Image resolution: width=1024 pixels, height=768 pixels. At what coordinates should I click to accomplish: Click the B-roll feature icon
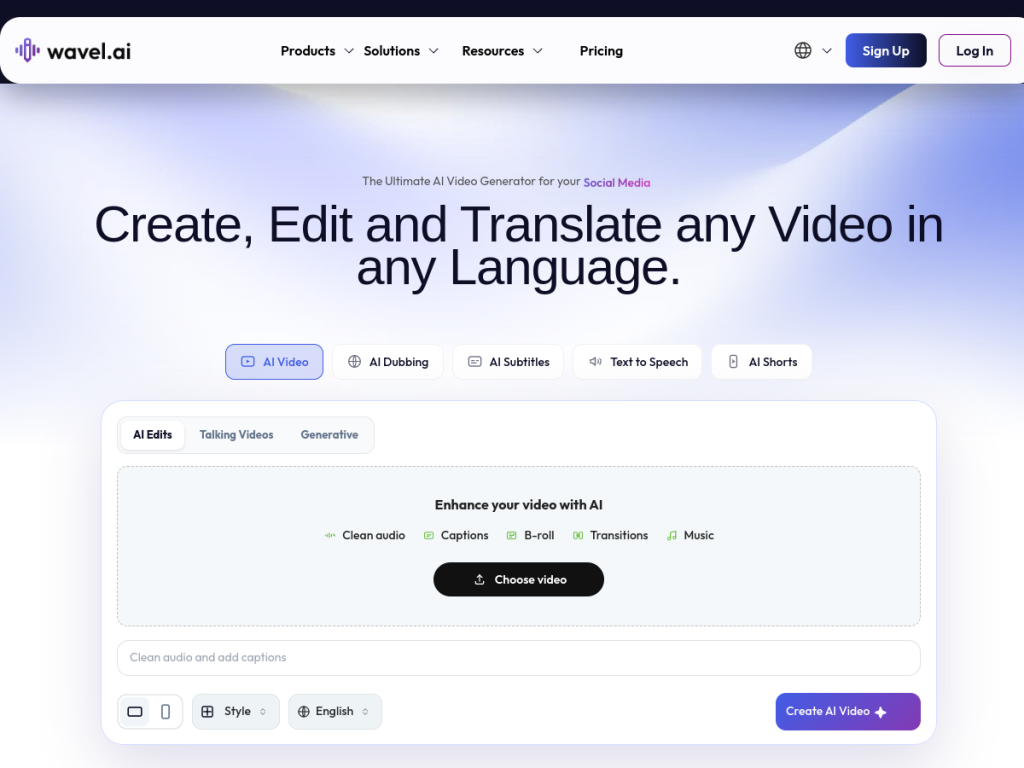(x=511, y=536)
